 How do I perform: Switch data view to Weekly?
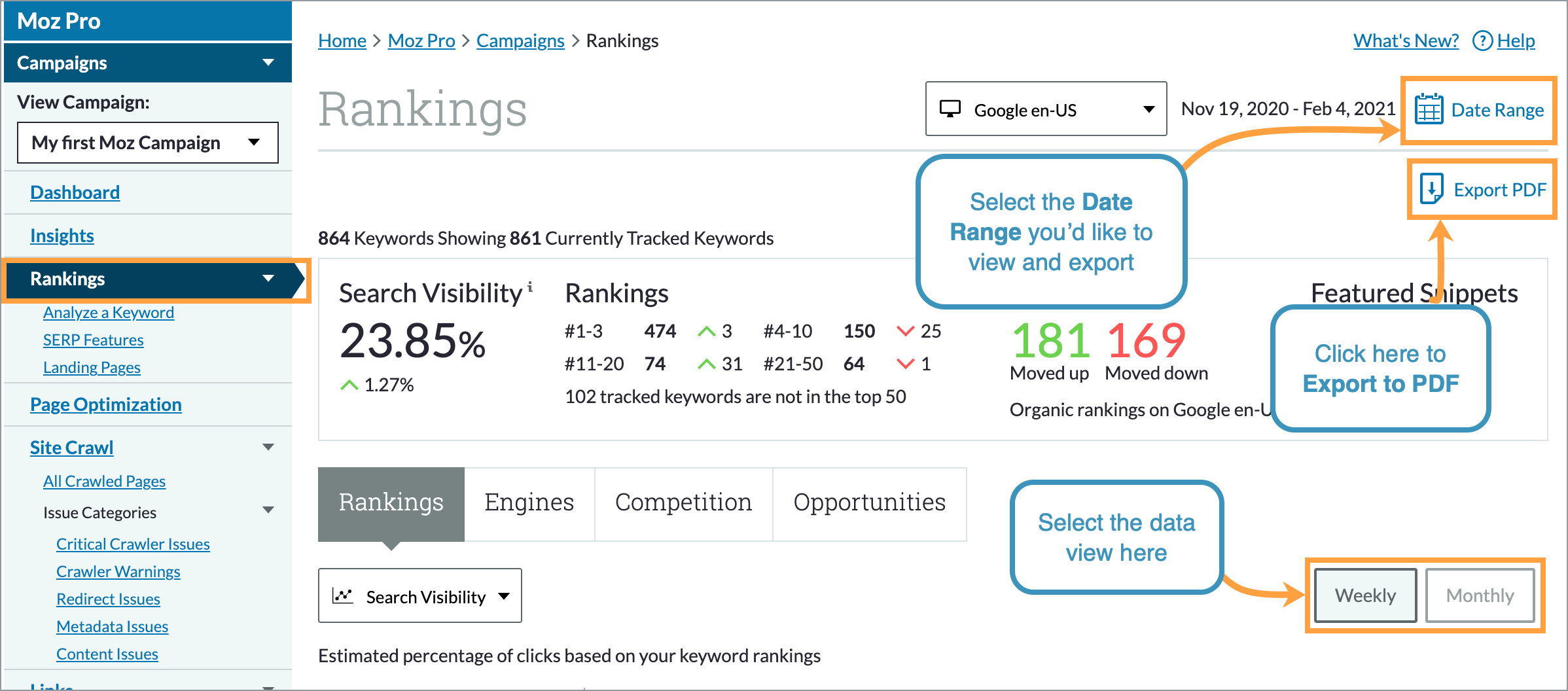(1364, 595)
